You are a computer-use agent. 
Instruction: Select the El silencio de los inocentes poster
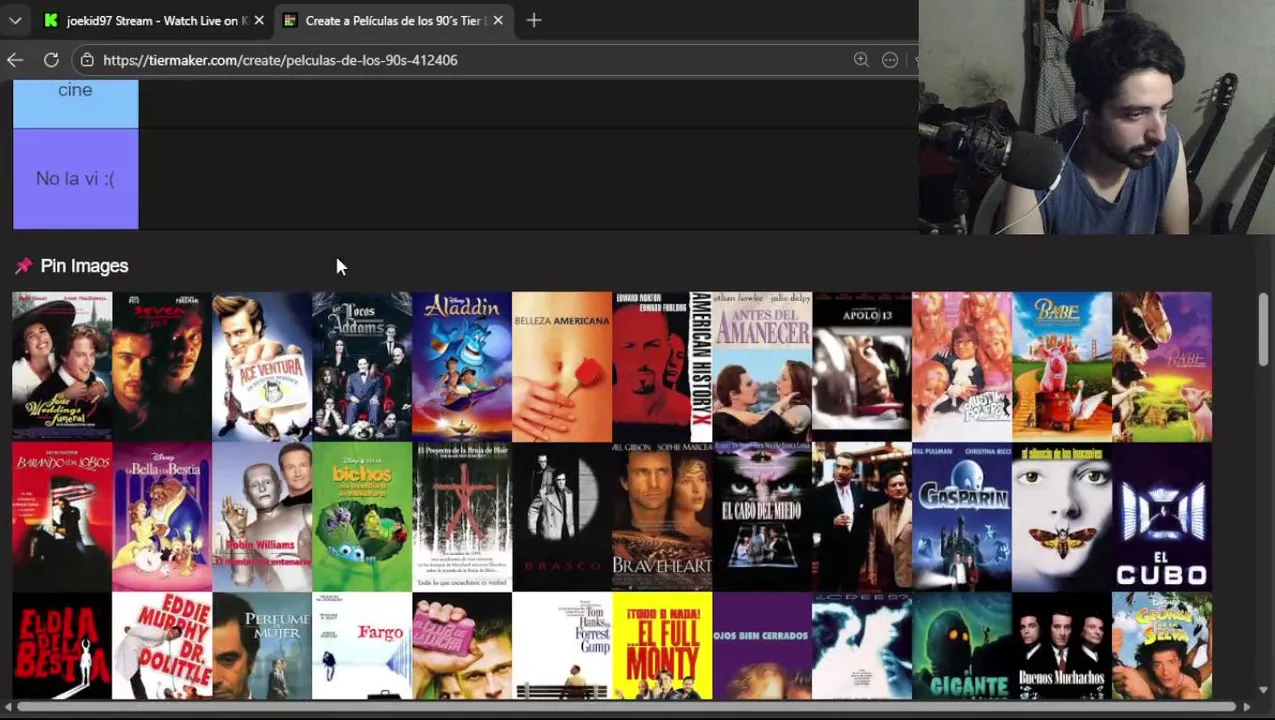pyautogui.click(x=1062, y=517)
